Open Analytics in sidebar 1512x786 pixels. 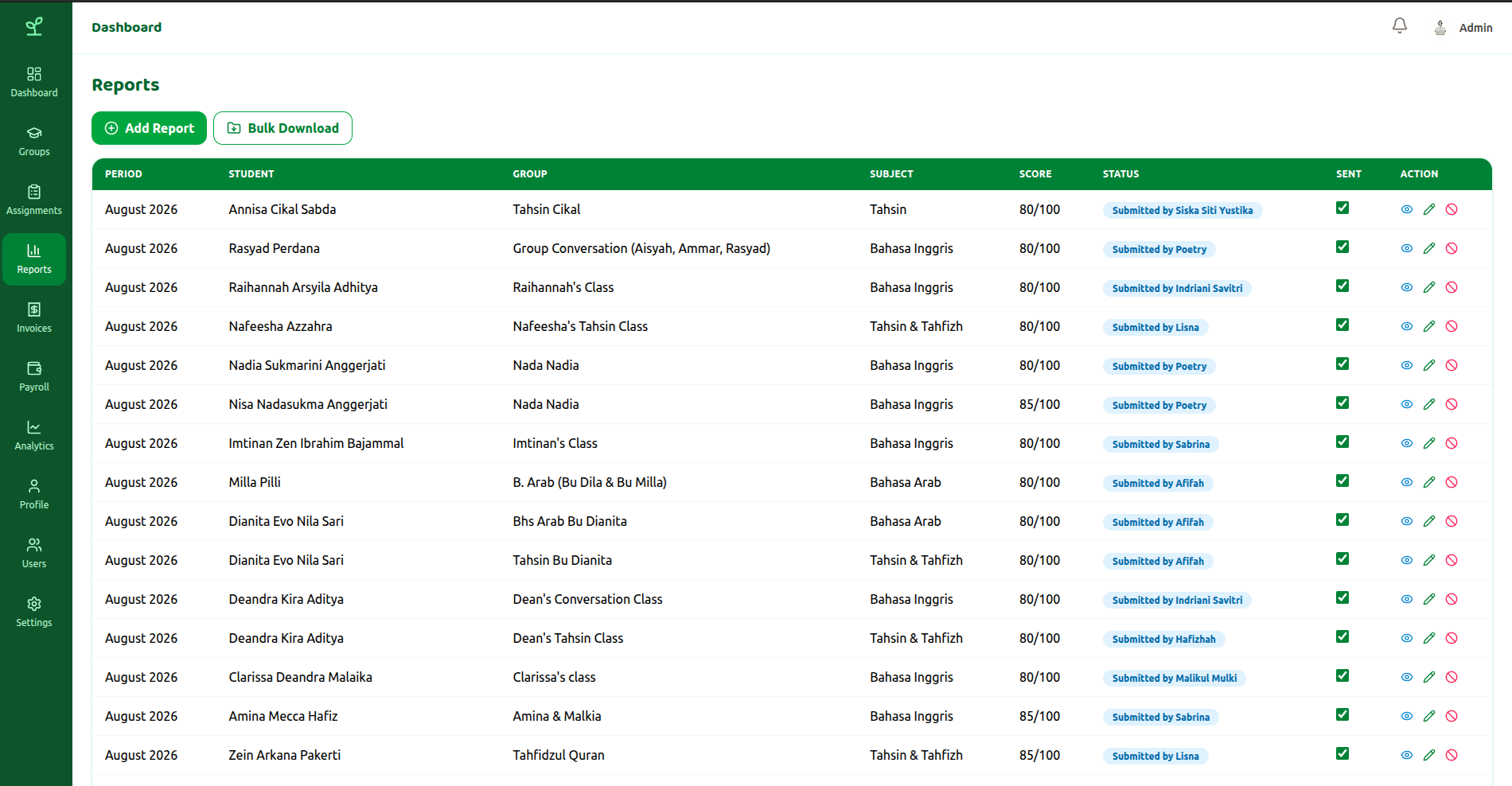tap(34, 436)
